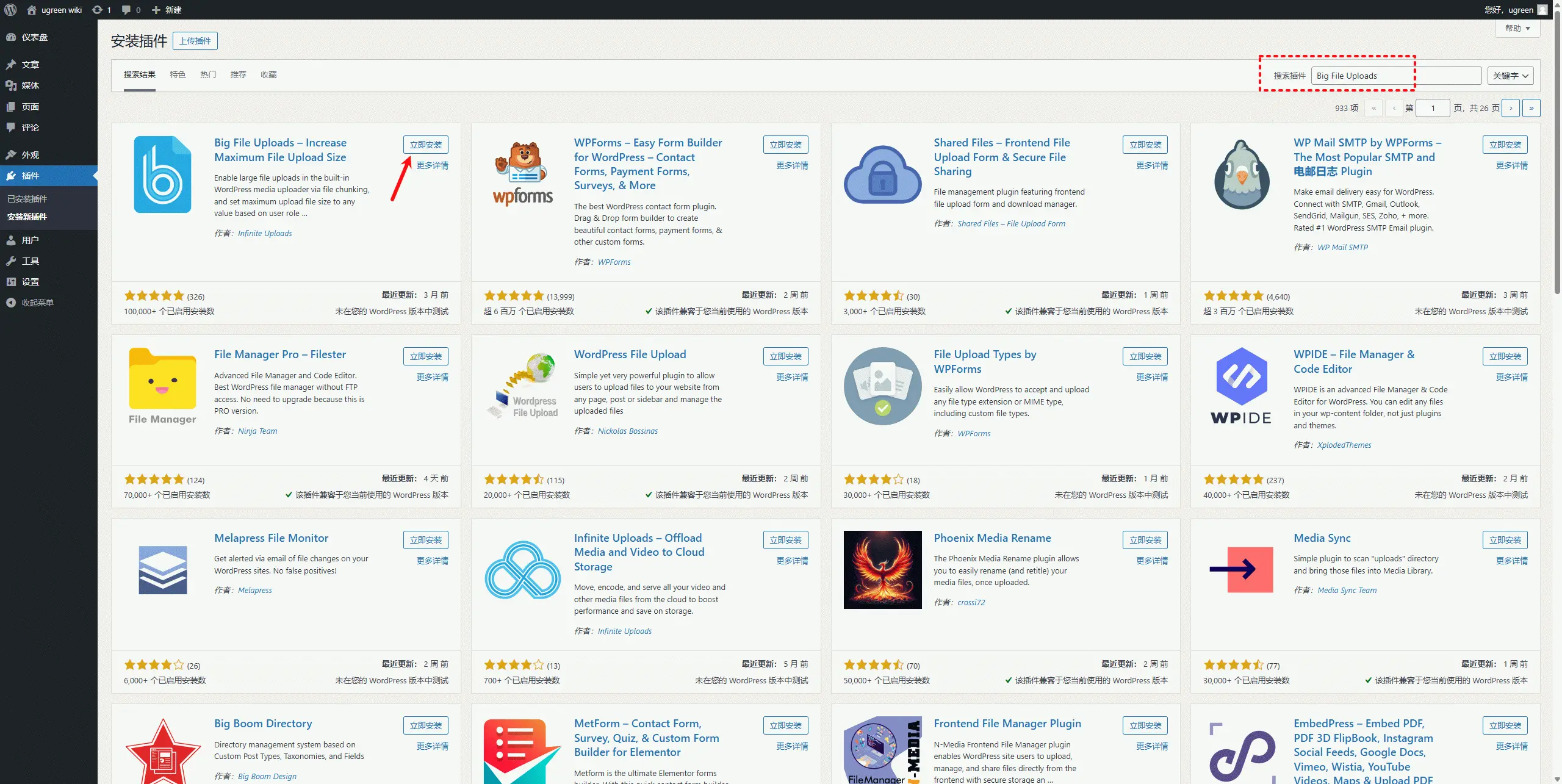Click the Big File Uploads plugin icon
This screenshot has width=1562, height=784.
(x=162, y=174)
